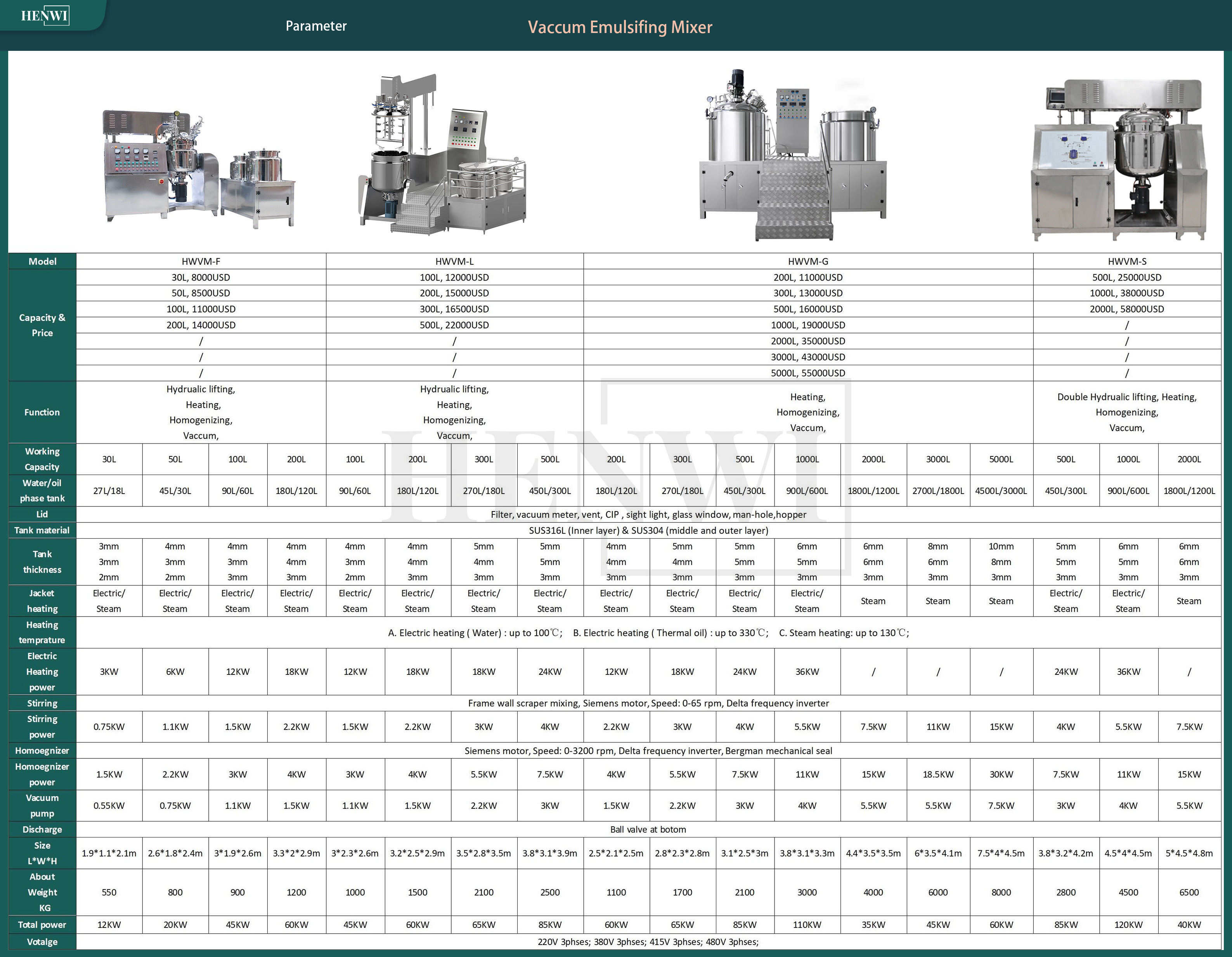
Task: Click the 'Parameter' heading text
Action: coord(316,26)
